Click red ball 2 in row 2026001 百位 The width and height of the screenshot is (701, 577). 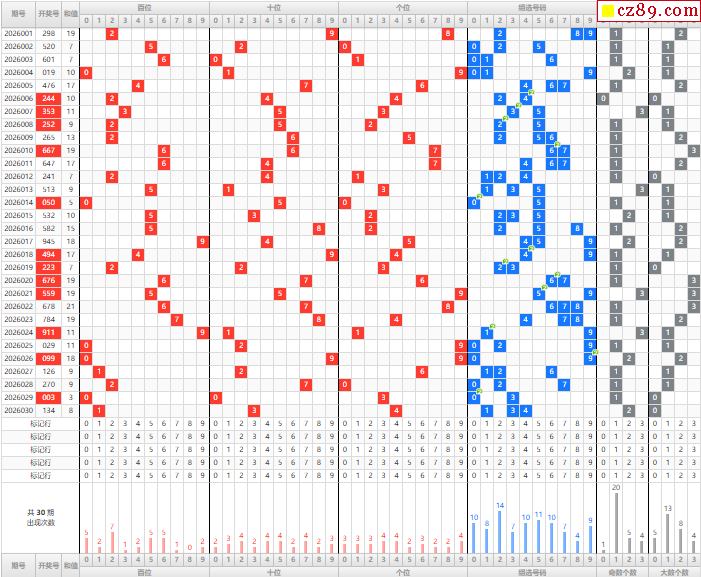(x=112, y=33)
